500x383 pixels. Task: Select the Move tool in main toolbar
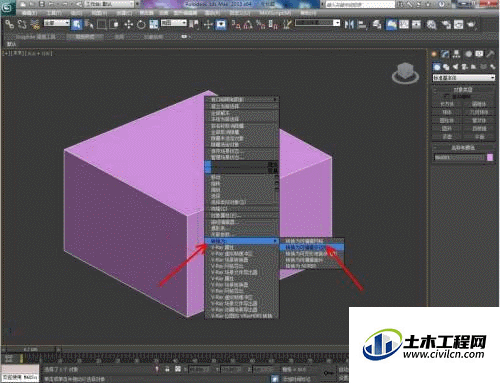[128, 25]
